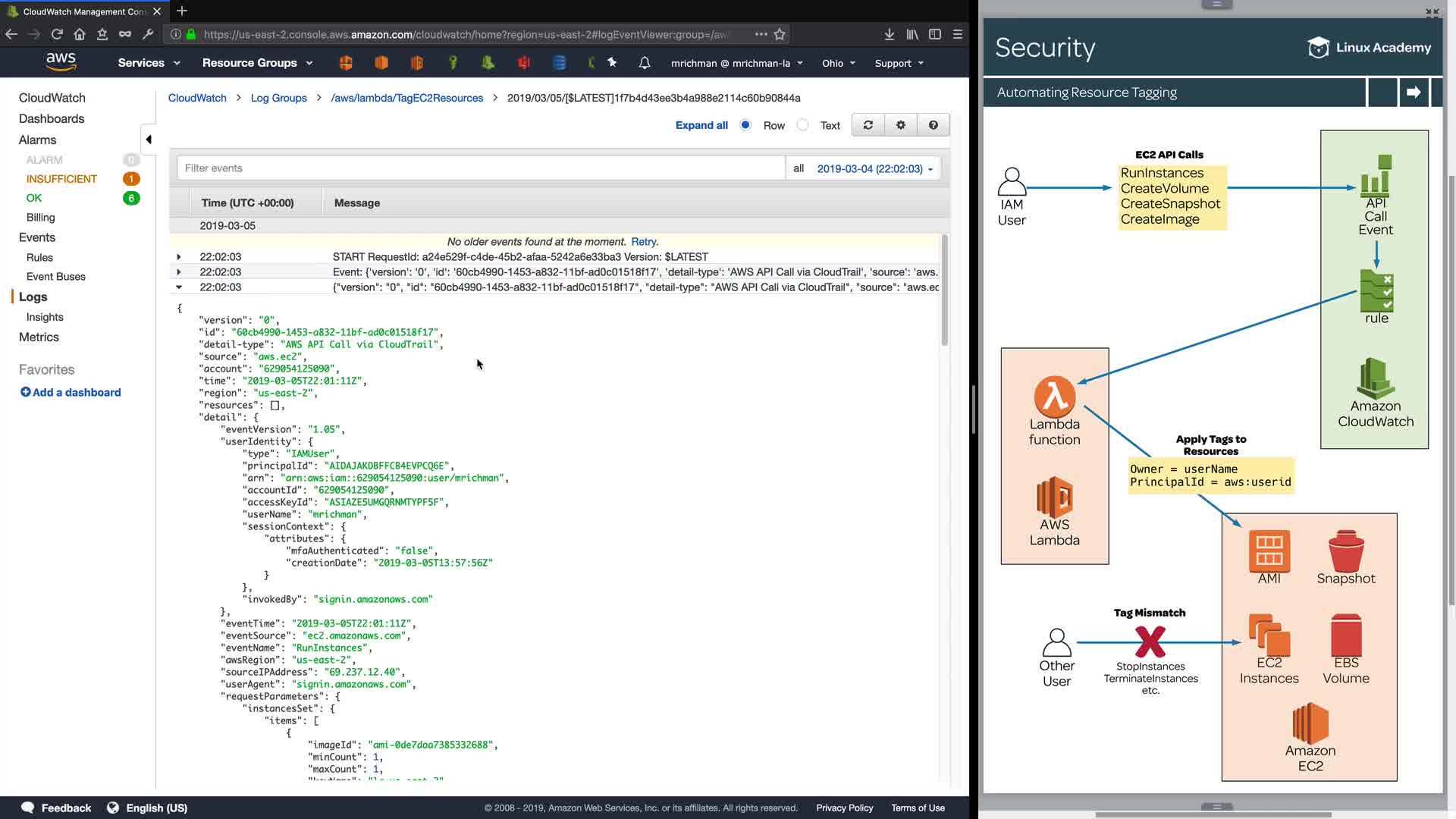Open the Ohio region menu

click(x=838, y=63)
